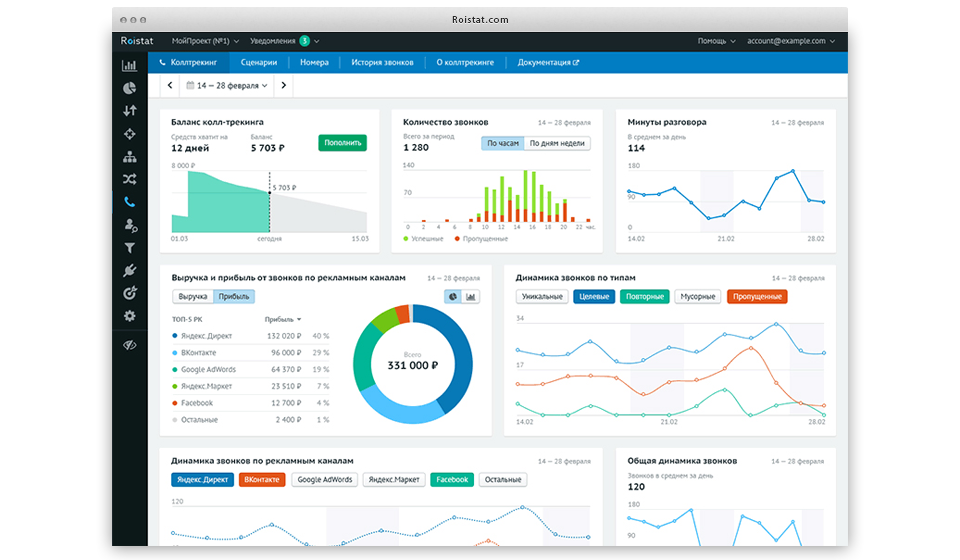Open the 14 – 28 февраля date dropdown
The image size is (960, 560).
point(227,86)
